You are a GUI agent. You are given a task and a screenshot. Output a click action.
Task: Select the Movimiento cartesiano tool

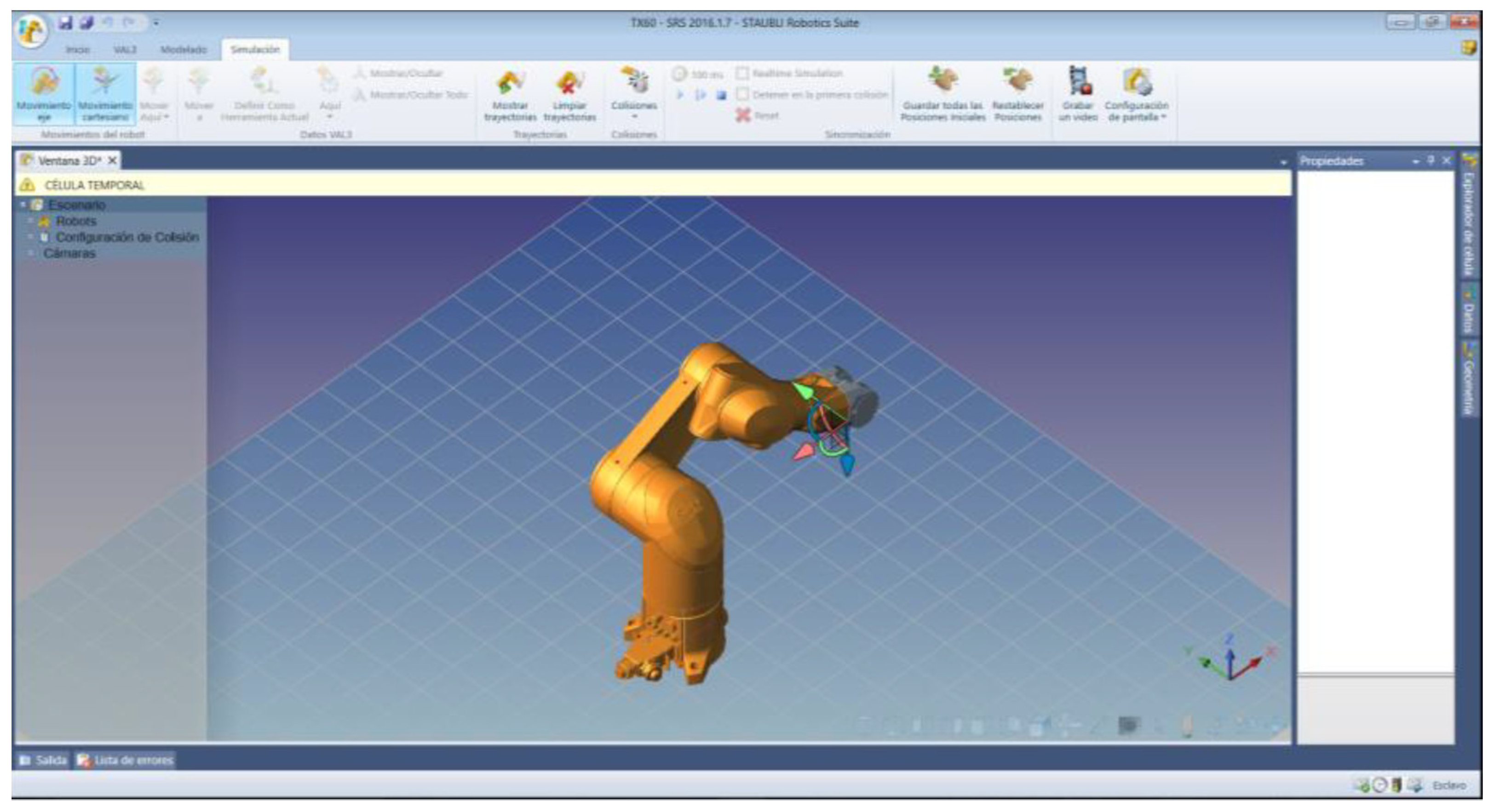point(105,93)
